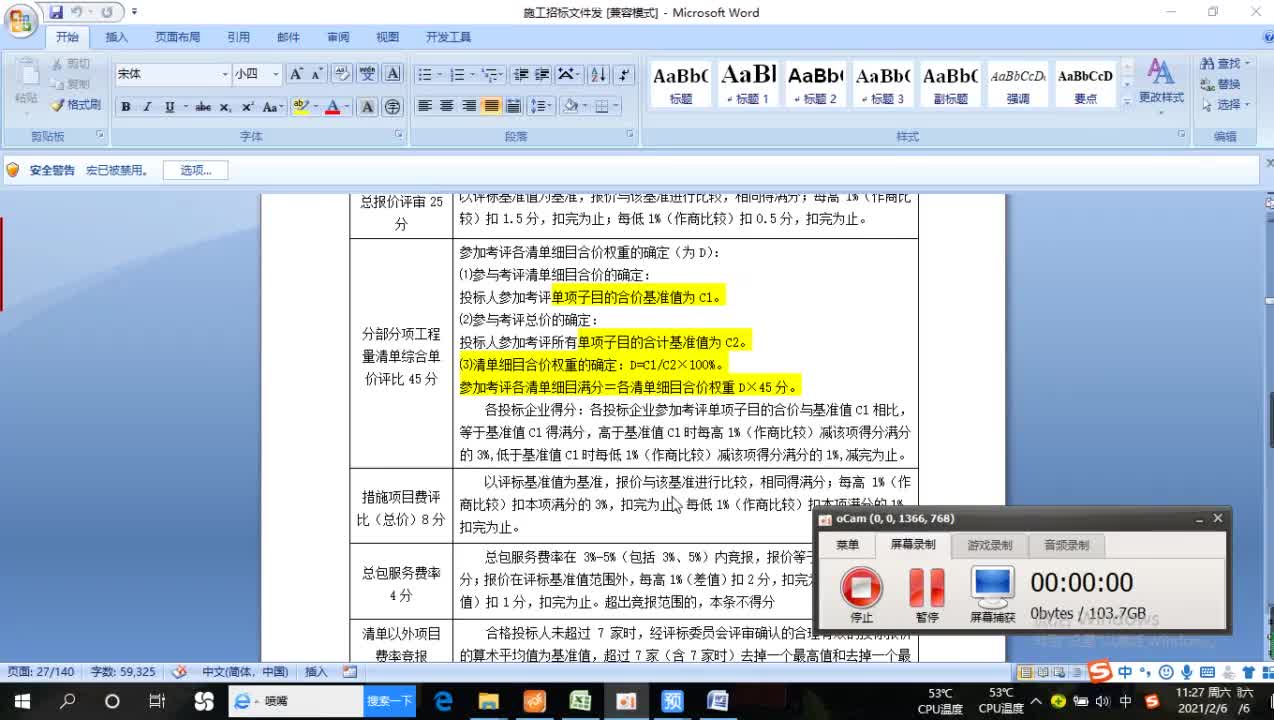Show or hide paragraph marks
Viewport: 1274px width, 720px height.
pyautogui.click(x=625, y=74)
